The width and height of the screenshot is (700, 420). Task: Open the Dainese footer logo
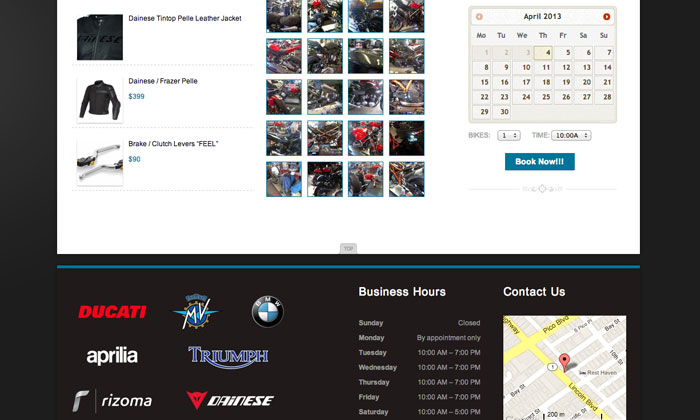(x=230, y=401)
